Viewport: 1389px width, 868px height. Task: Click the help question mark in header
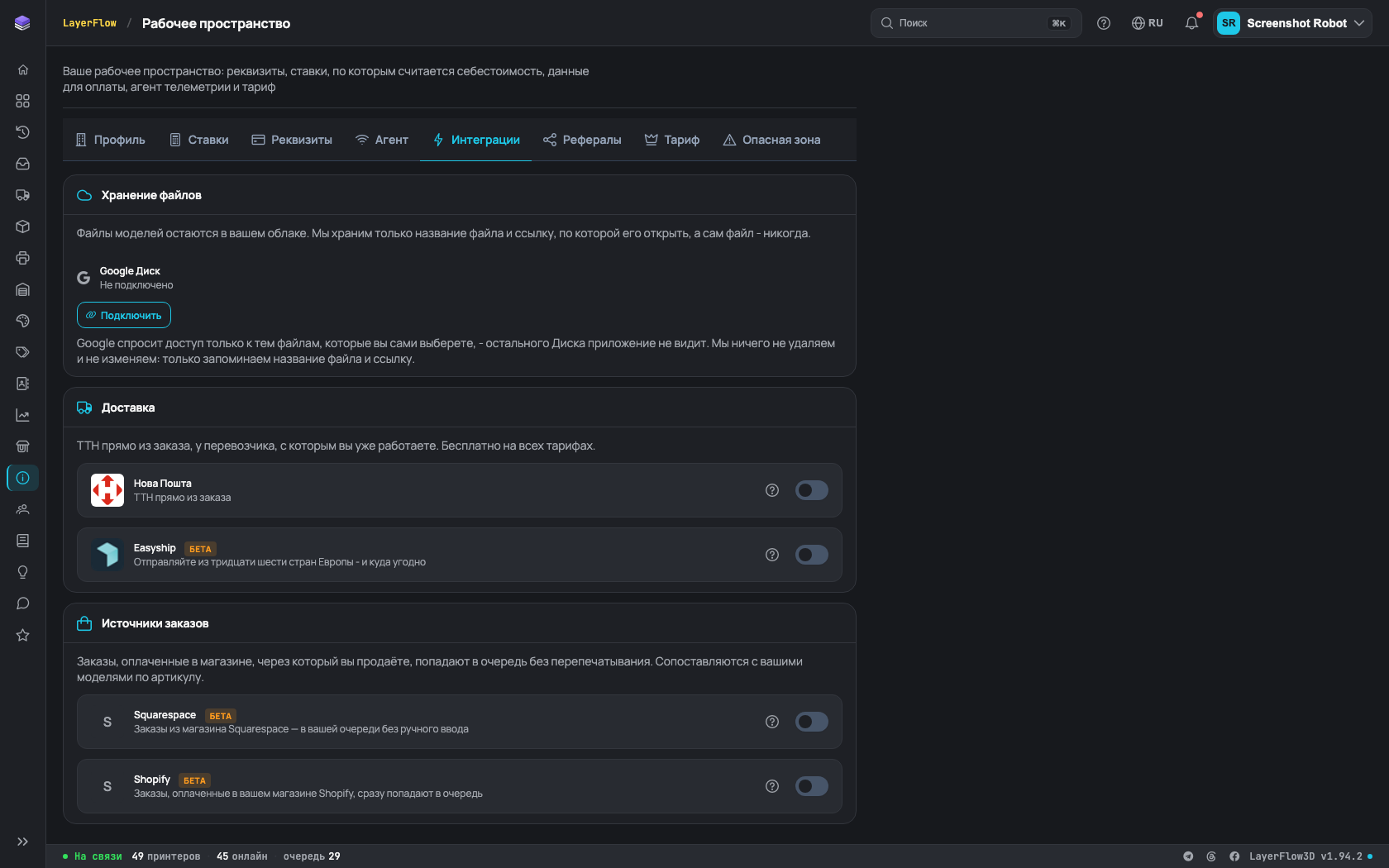tap(1104, 23)
